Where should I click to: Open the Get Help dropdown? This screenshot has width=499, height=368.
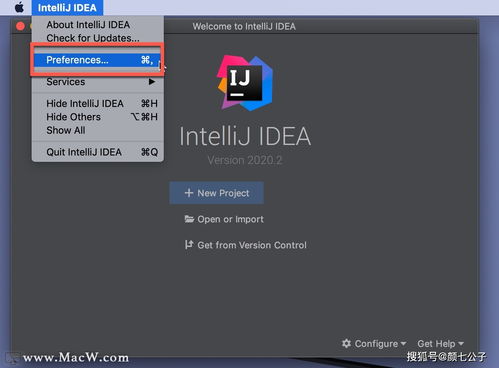coord(440,344)
